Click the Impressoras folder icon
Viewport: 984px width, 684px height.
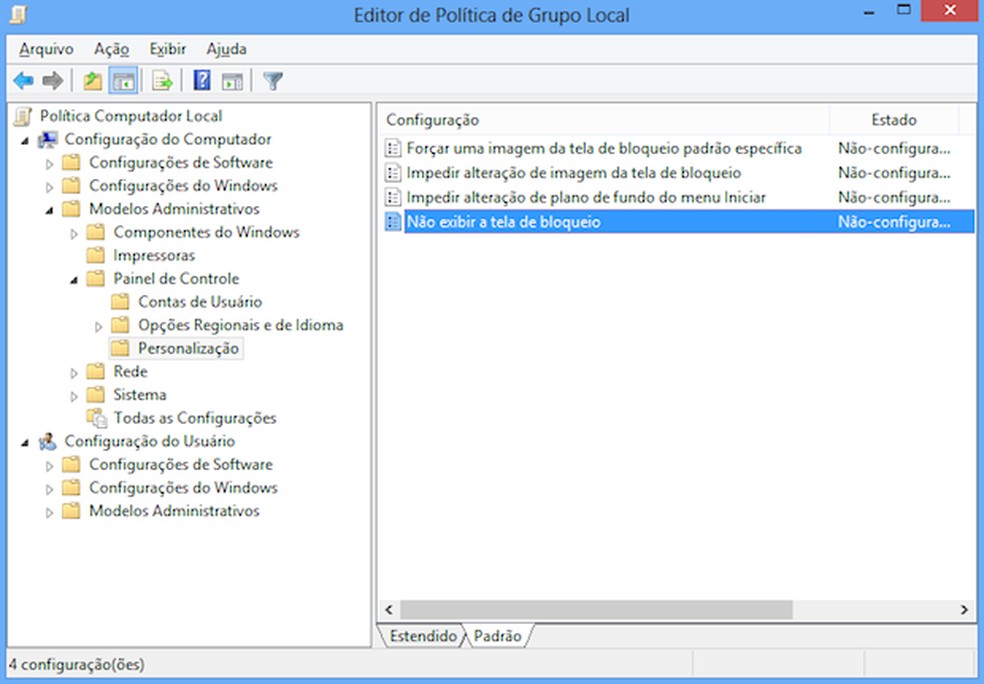tap(95, 255)
